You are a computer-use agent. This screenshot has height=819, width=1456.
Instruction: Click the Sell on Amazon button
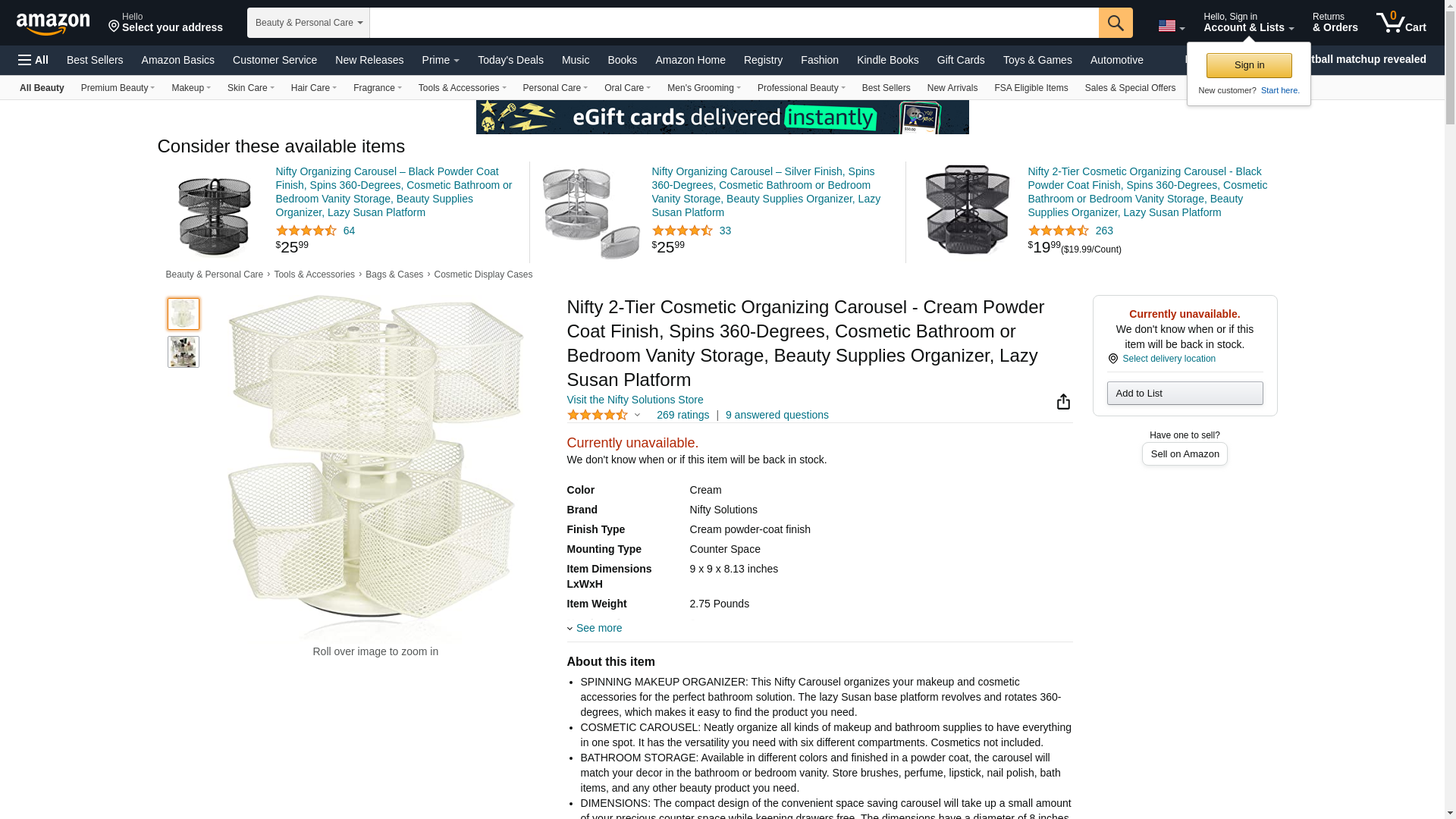tap(1185, 453)
